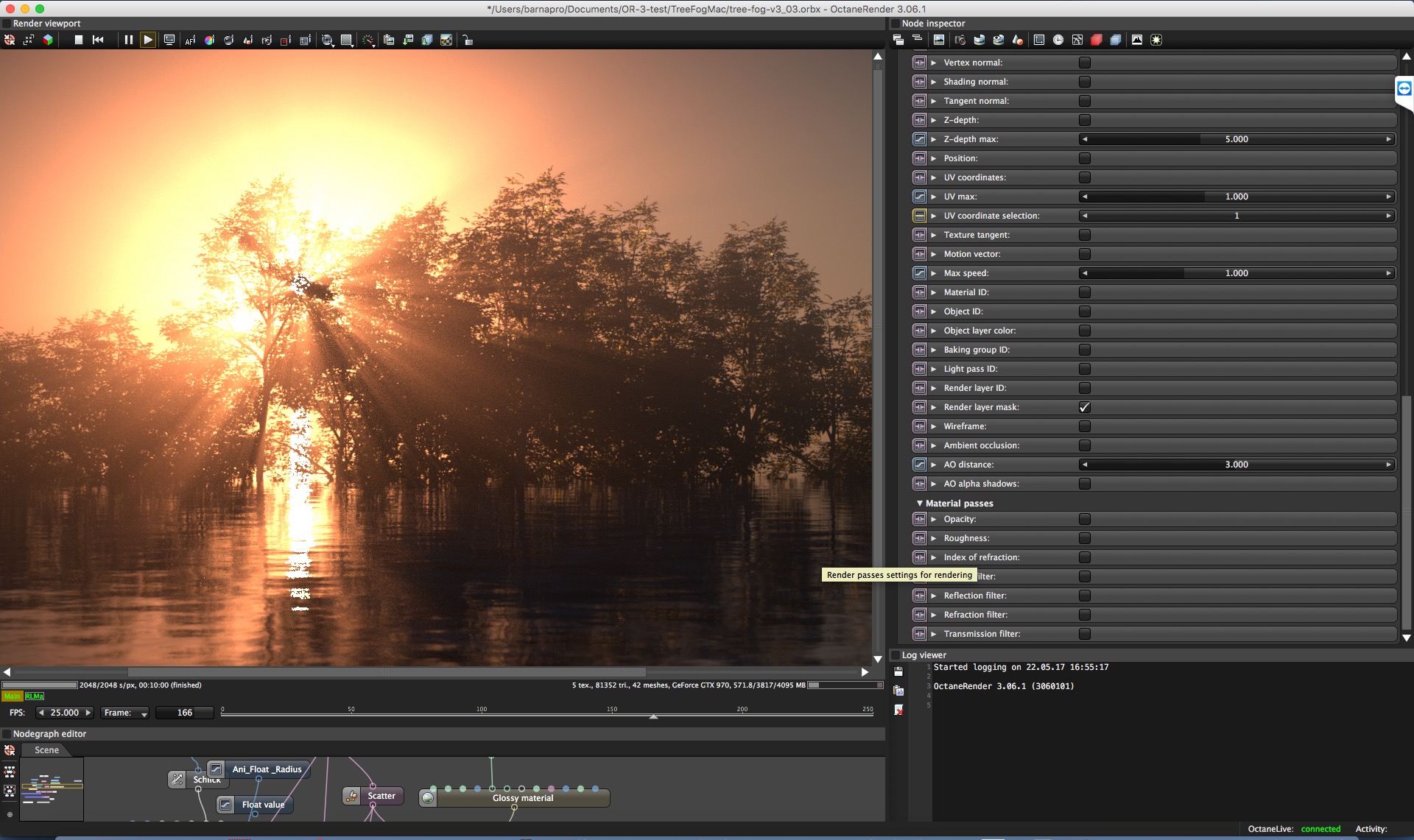Screen dimensions: 1414x840
Task: Click the AO distance slider
Action: click(x=1237, y=465)
